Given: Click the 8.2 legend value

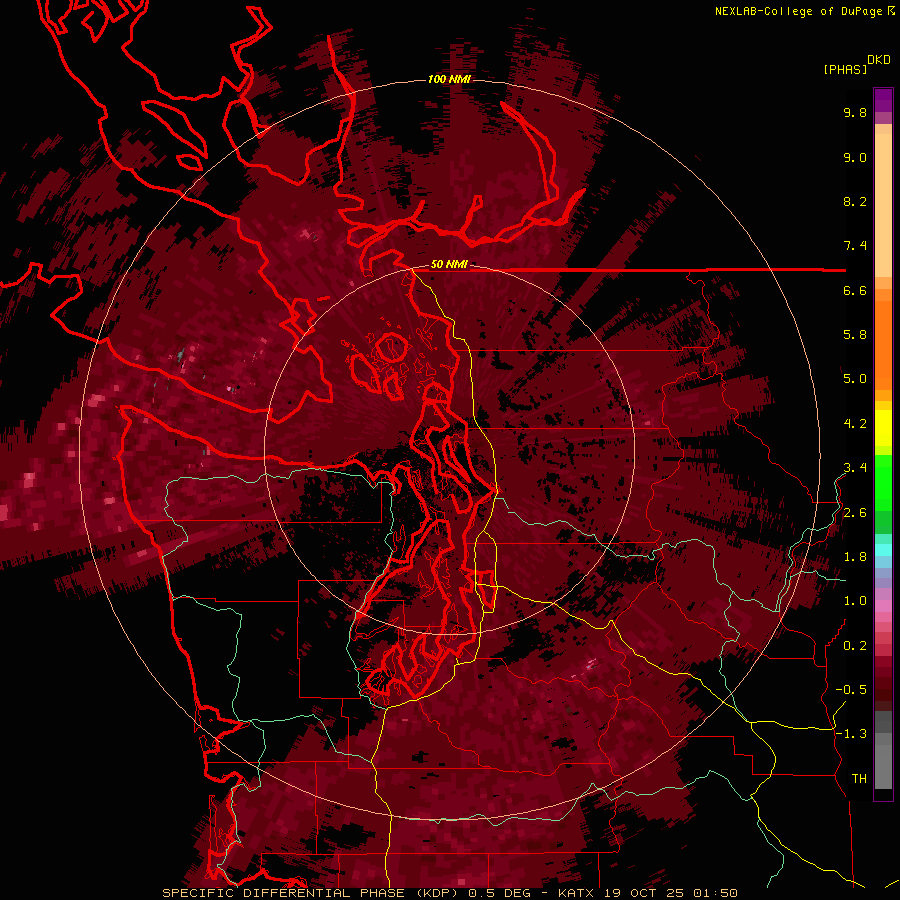Looking at the screenshot, I should pos(855,201).
